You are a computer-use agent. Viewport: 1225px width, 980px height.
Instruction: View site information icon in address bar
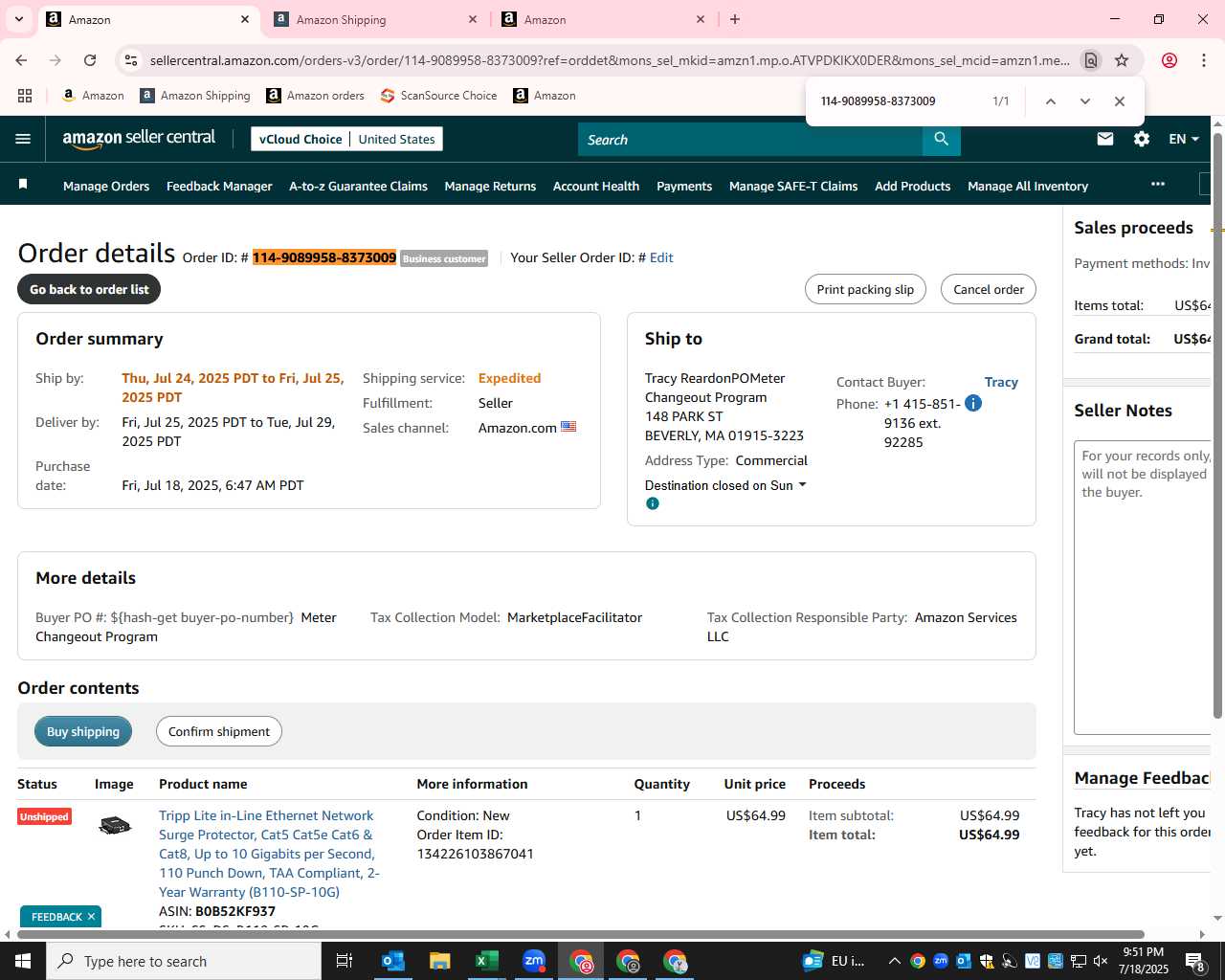point(131,60)
